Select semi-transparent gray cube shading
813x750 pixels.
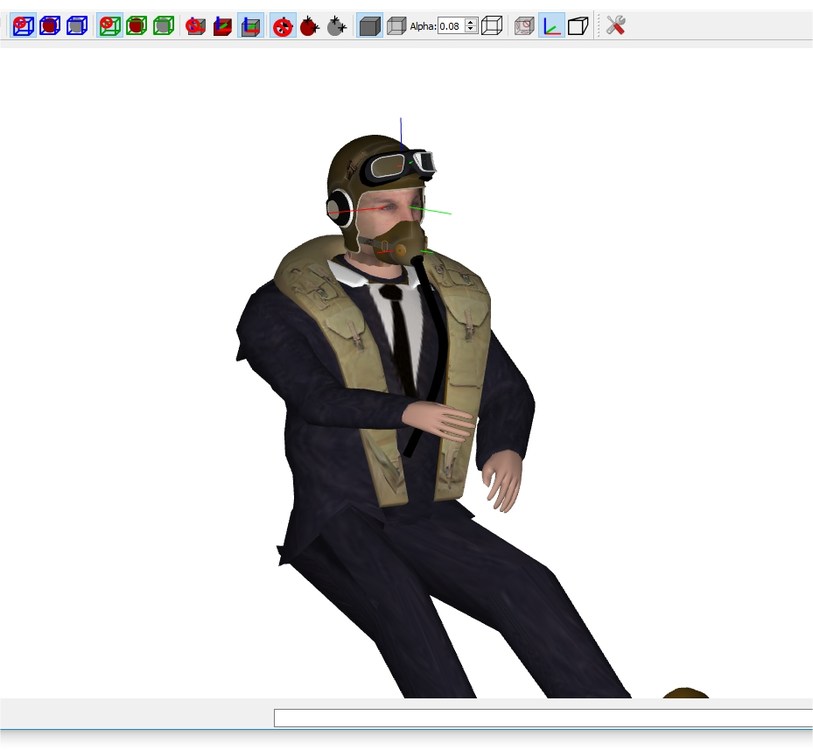(x=397, y=25)
